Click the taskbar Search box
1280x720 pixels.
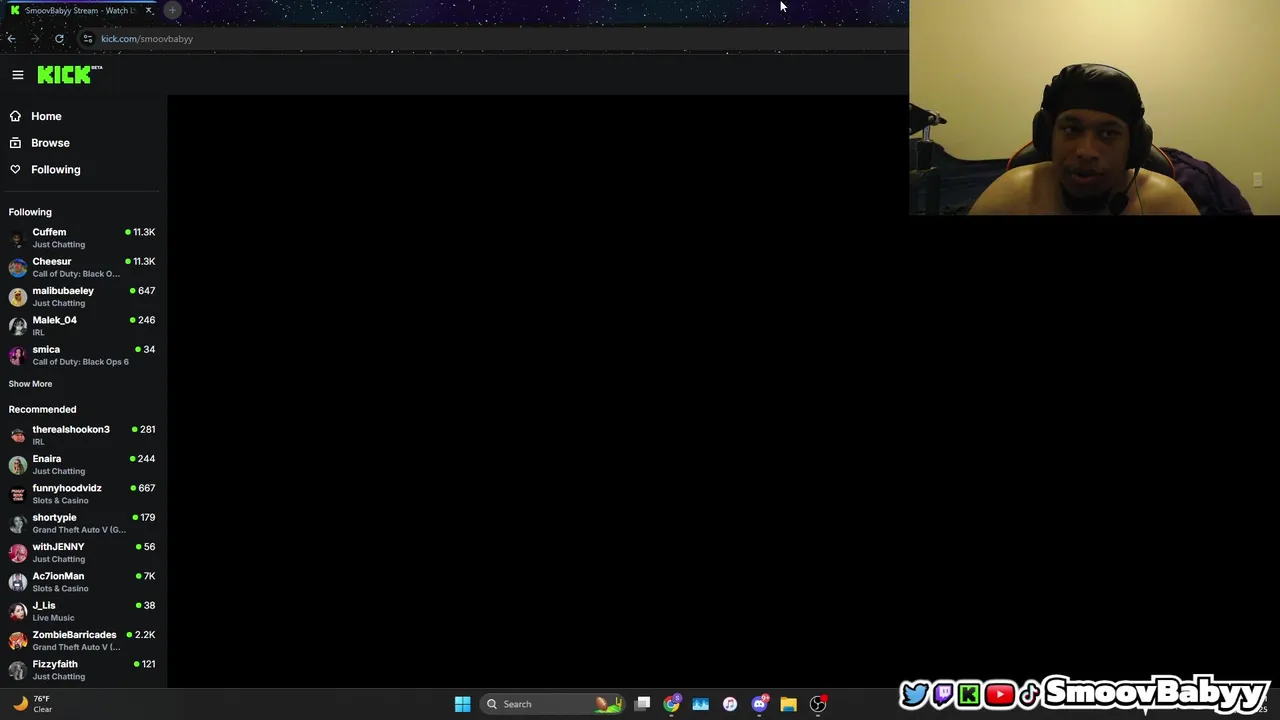pyautogui.click(x=554, y=704)
